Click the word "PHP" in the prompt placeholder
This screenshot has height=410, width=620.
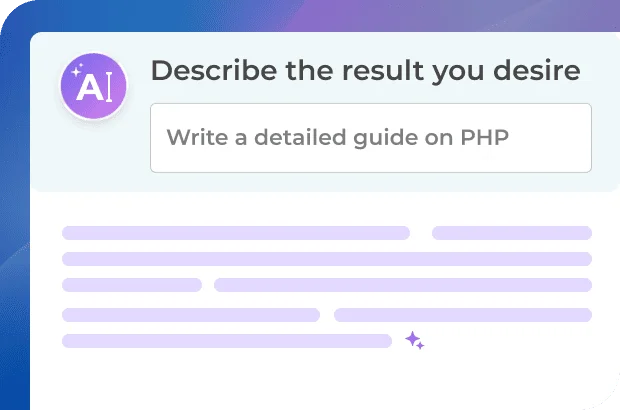[x=485, y=137]
